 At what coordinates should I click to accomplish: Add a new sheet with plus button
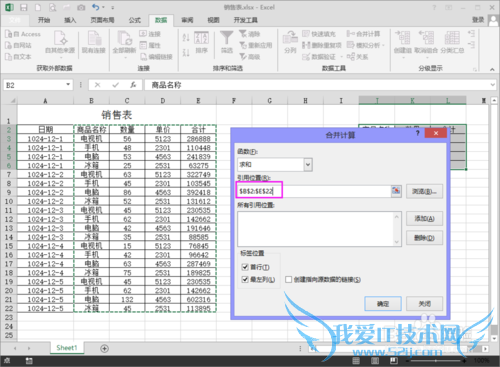[104, 348]
